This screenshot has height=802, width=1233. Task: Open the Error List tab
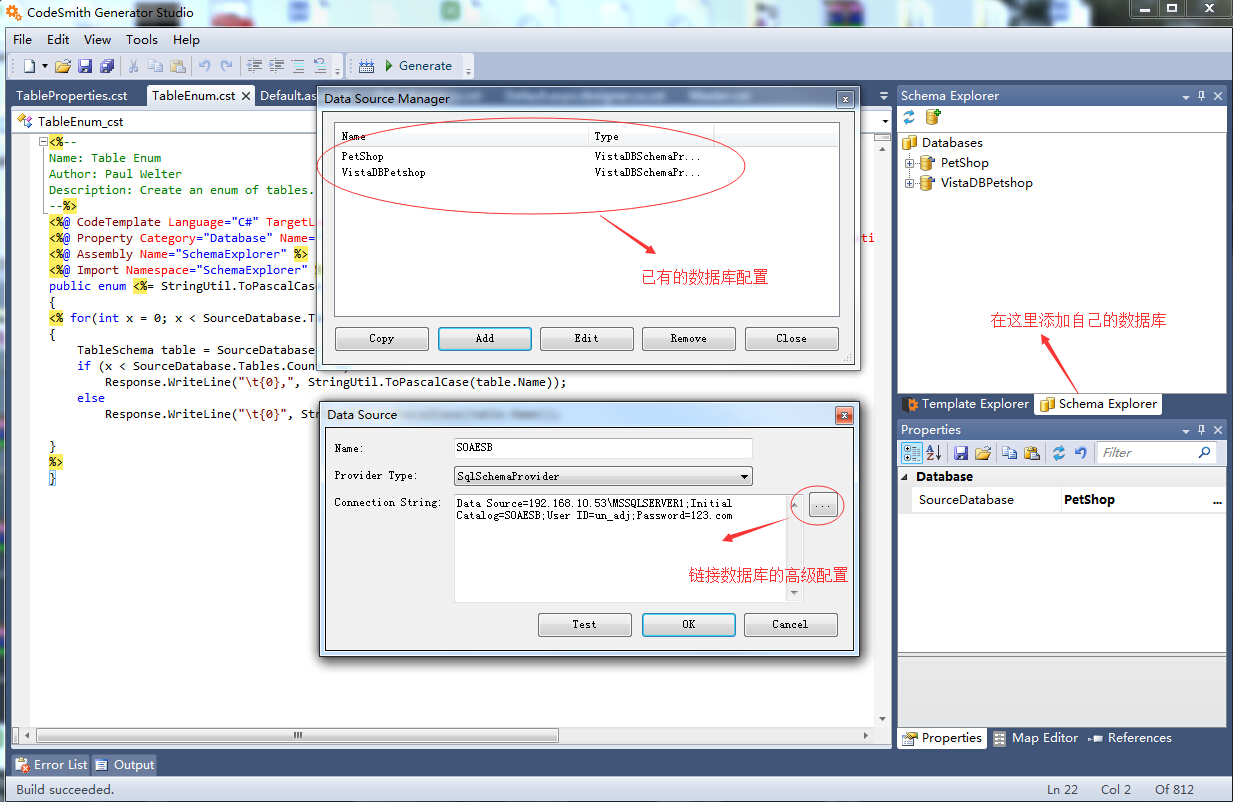(52, 765)
